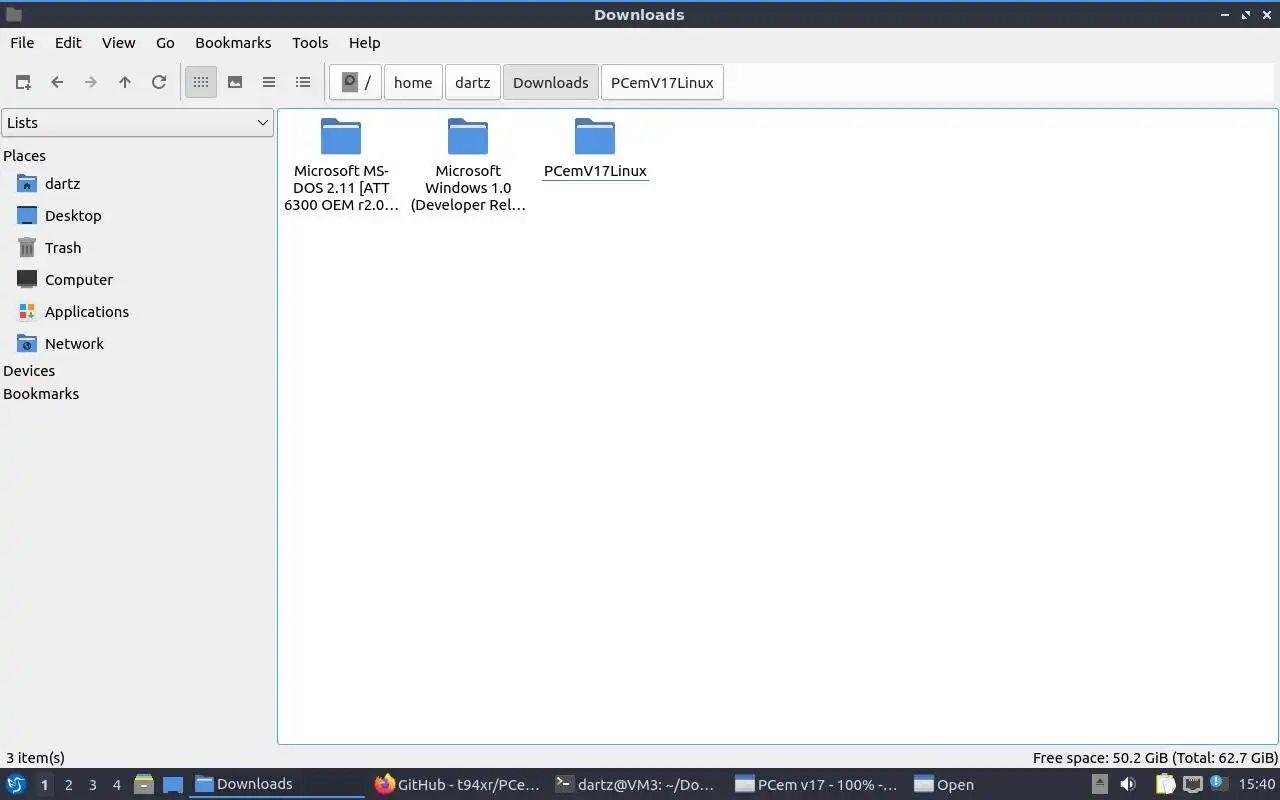1280x800 pixels.
Task: Select the Microsoft MS-DOS 2.11 folder icon
Action: 341,137
